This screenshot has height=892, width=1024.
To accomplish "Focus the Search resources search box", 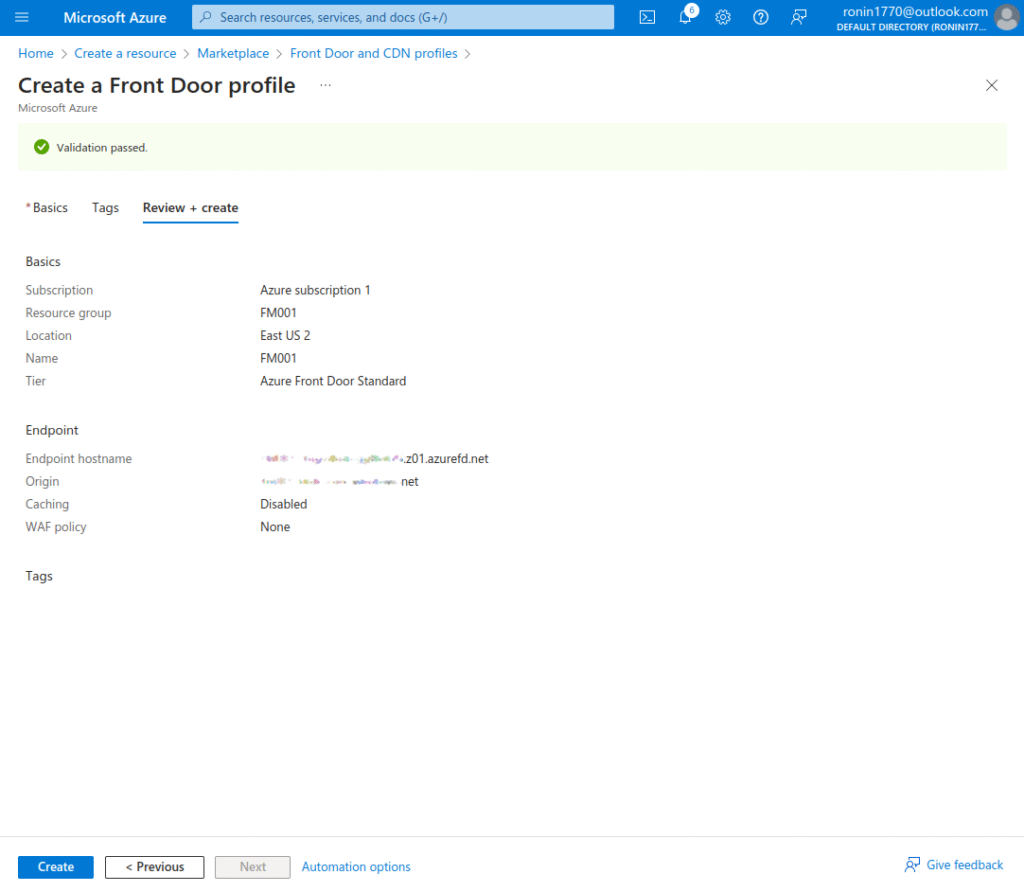I will [403, 18].
